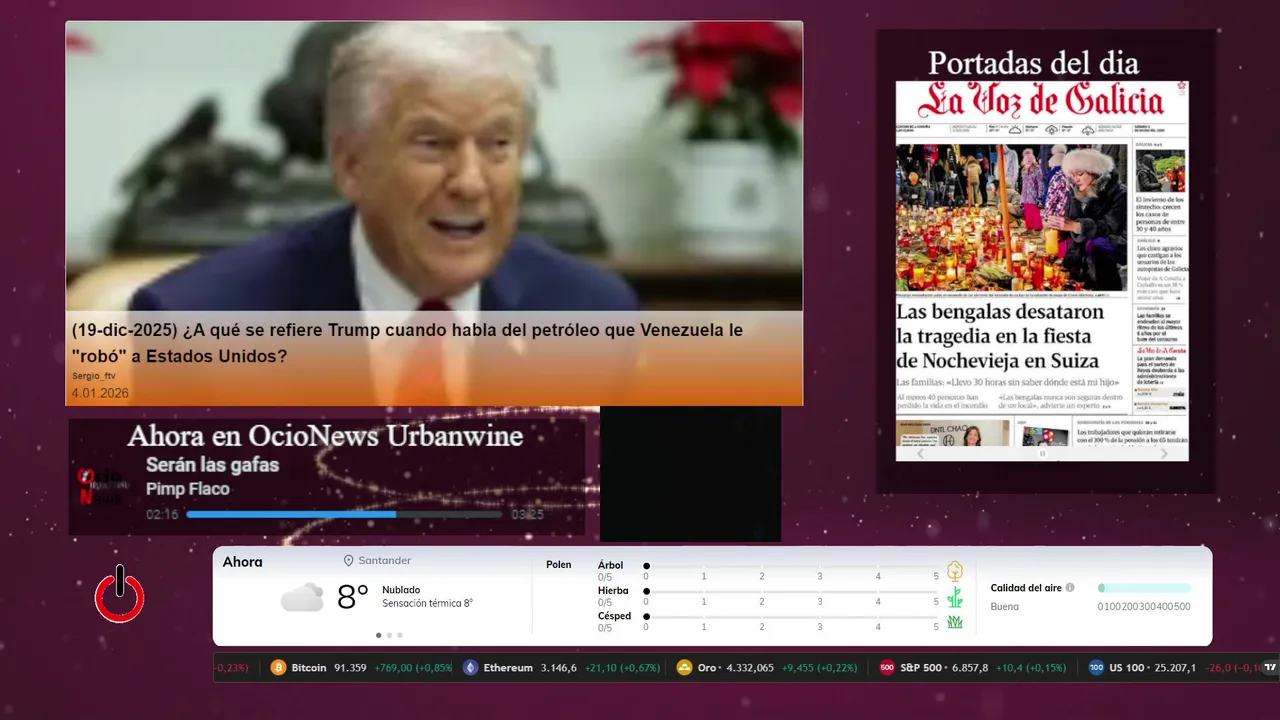Click Bitcoin price 91.359

(349, 668)
